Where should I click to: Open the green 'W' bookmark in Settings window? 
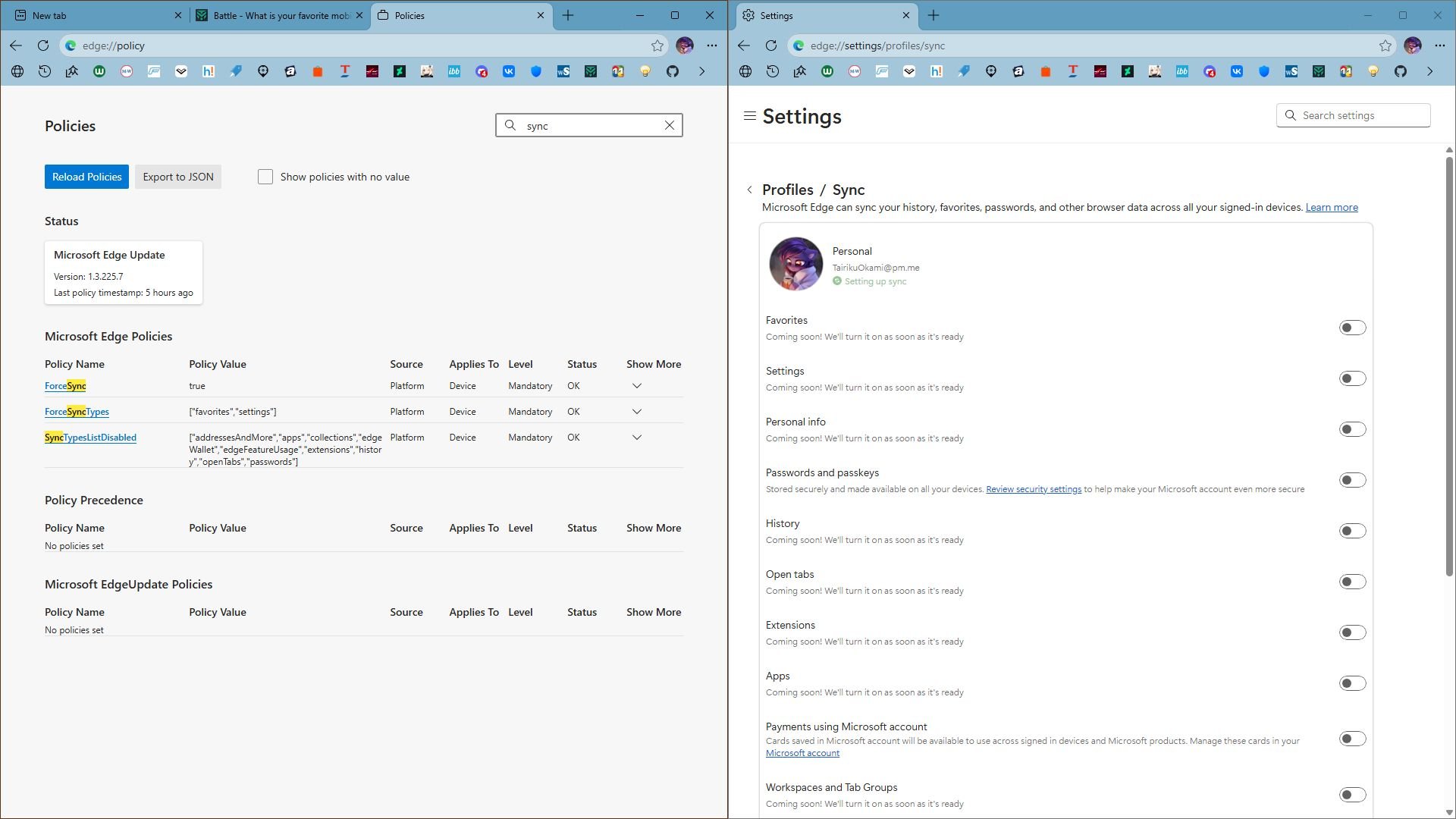[x=827, y=71]
